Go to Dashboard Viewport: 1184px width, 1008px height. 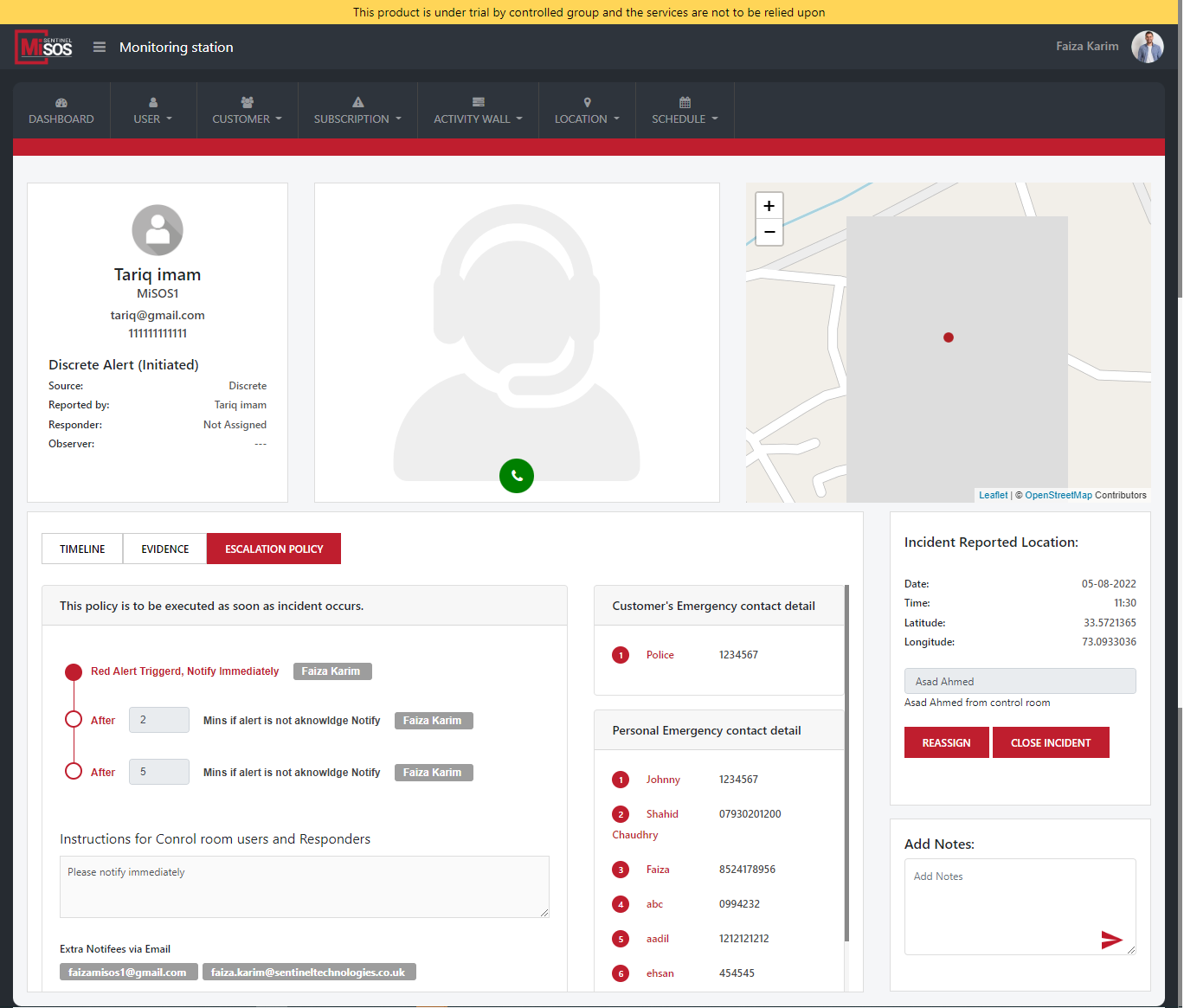61,111
